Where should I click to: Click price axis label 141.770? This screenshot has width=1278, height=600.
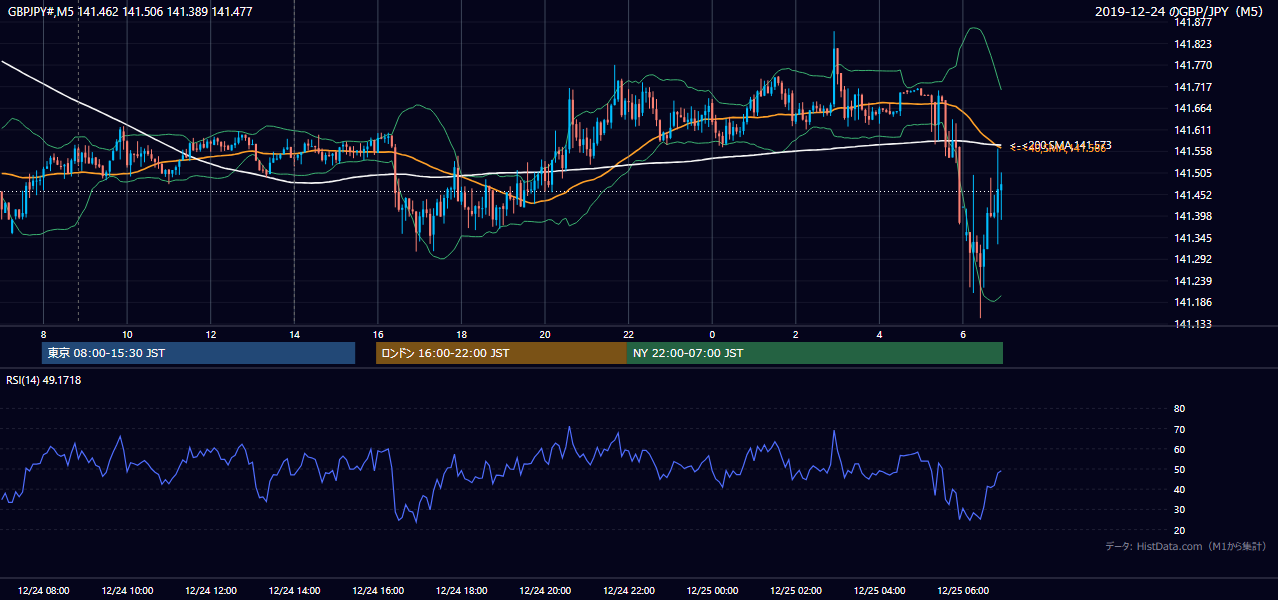(x=1193, y=65)
